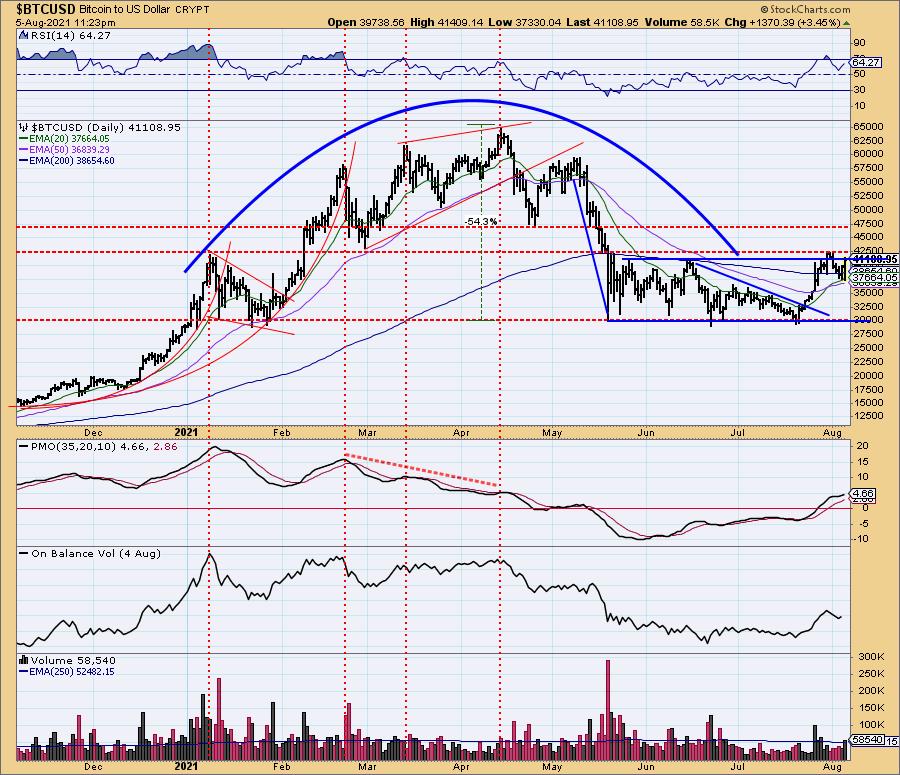This screenshot has height=775, width=900.
Task: Click the -54.3% decline annotation
Action: 481,221
